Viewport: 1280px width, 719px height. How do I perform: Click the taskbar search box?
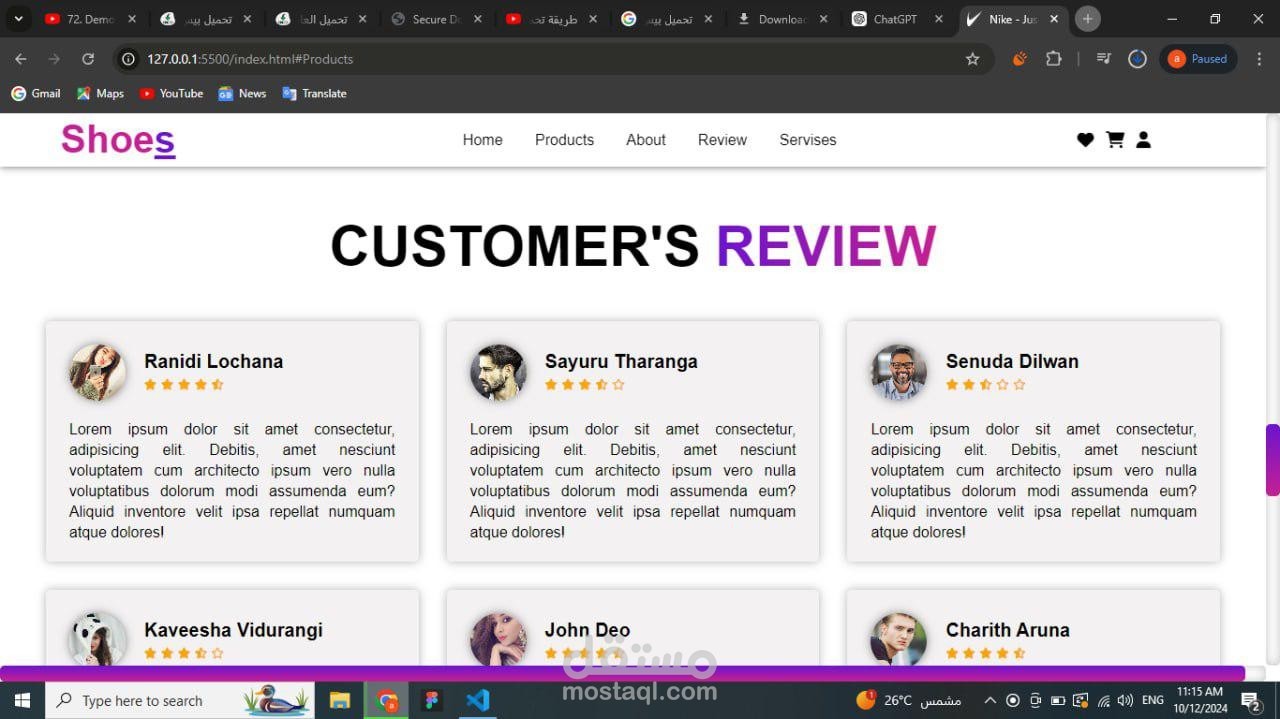[180, 700]
